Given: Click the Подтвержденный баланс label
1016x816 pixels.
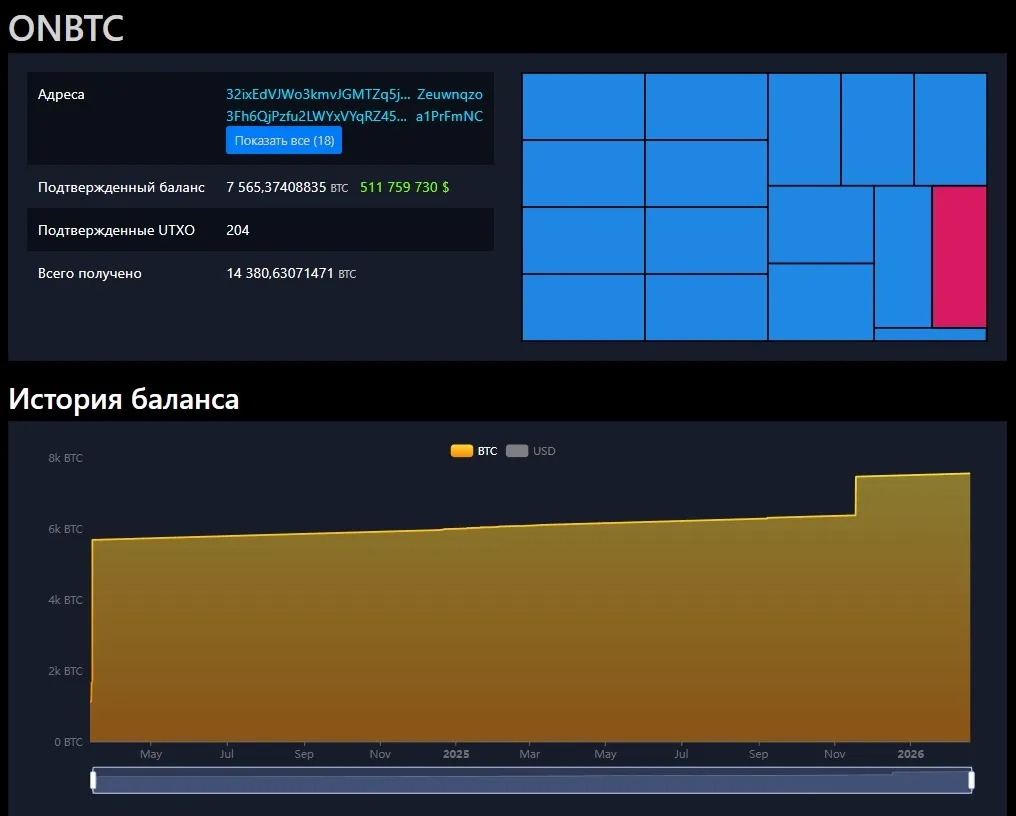Looking at the screenshot, I should [x=121, y=187].
